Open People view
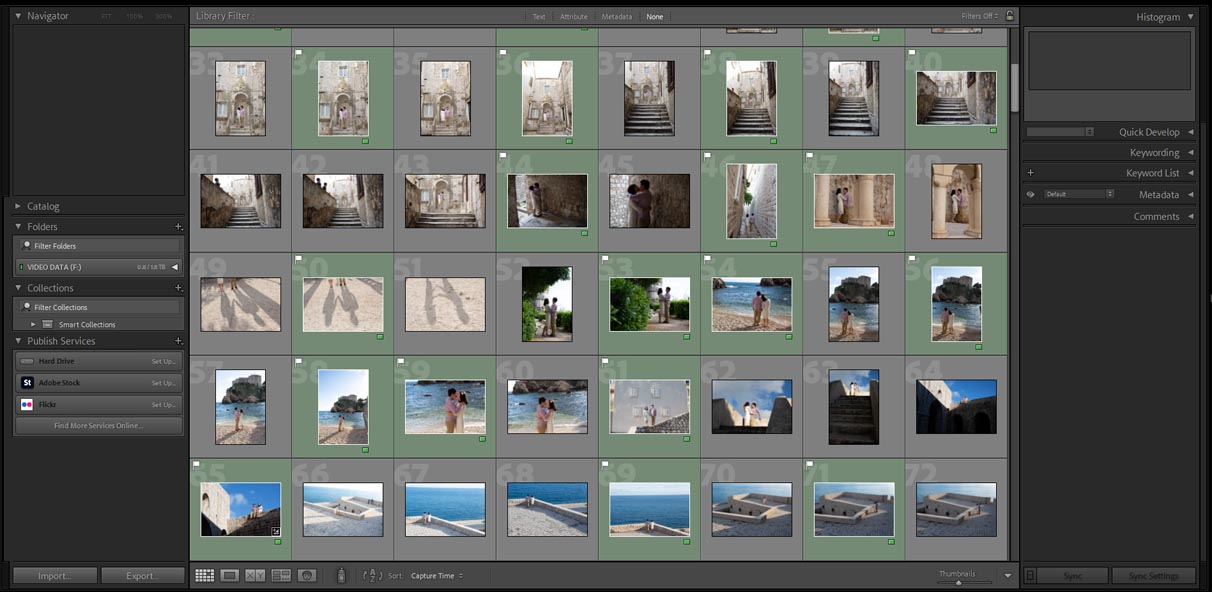The width and height of the screenshot is (1212, 592). pos(306,575)
